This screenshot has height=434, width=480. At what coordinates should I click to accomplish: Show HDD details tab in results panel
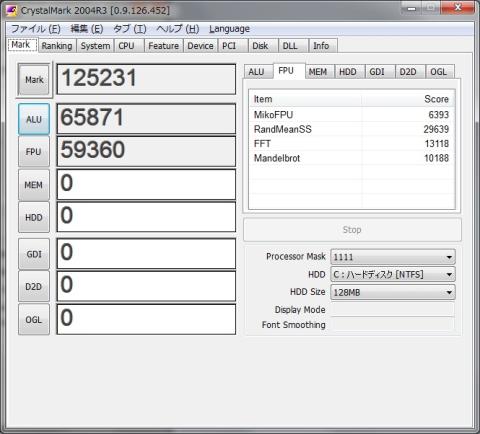point(350,72)
